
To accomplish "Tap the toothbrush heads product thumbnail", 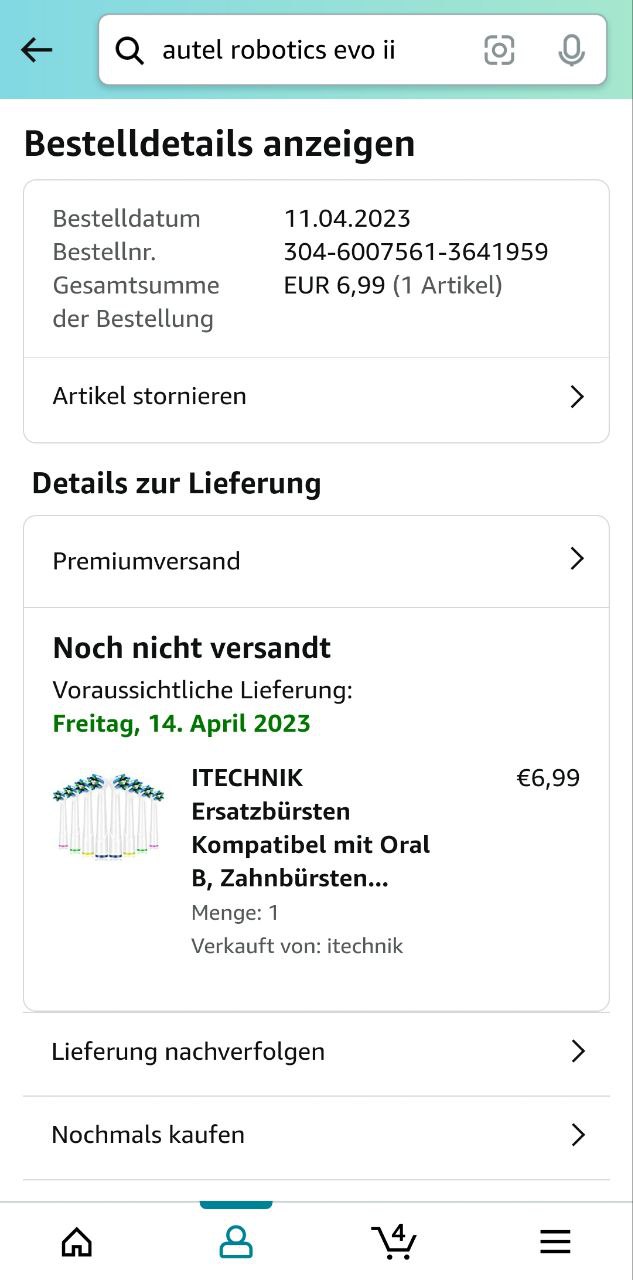I will point(108,814).
